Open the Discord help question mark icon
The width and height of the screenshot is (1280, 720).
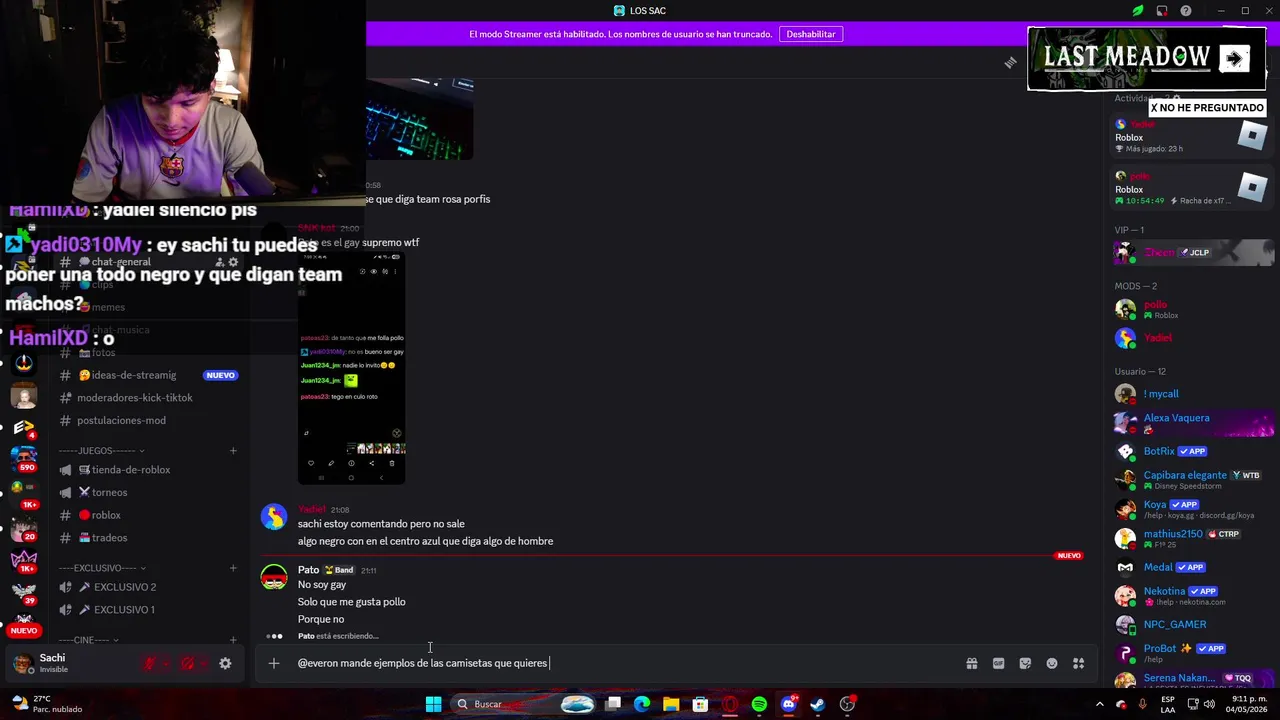pos(1186,11)
